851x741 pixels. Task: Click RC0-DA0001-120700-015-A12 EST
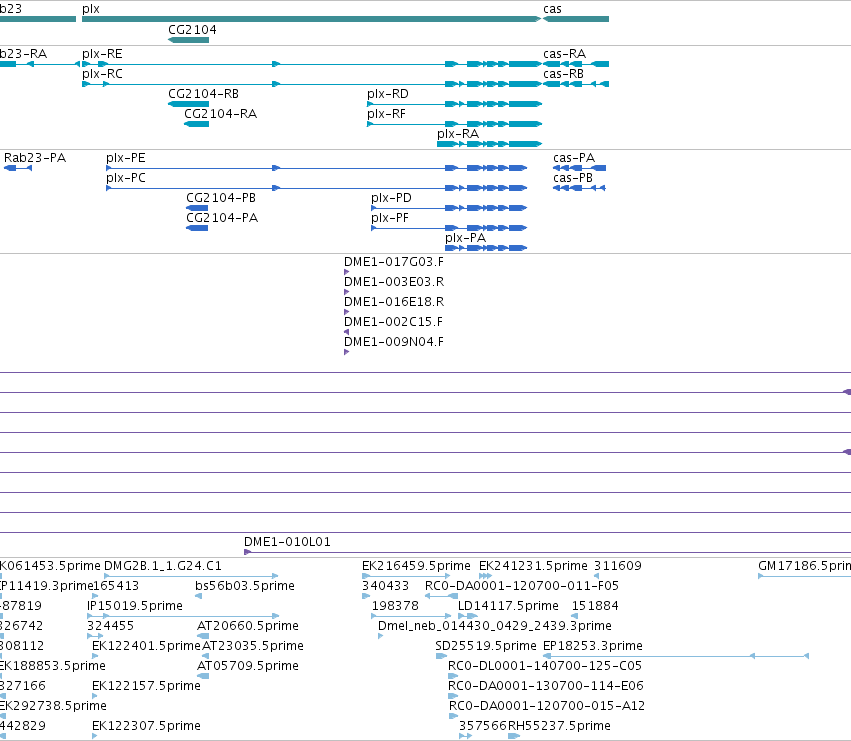pos(454,716)
